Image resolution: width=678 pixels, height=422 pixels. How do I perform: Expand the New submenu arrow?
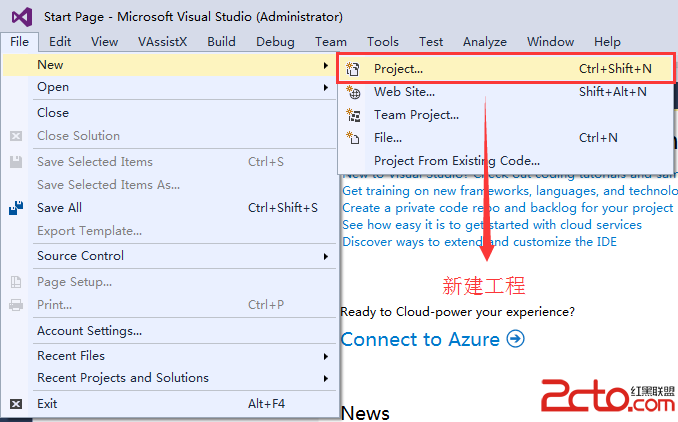[326, 65]
